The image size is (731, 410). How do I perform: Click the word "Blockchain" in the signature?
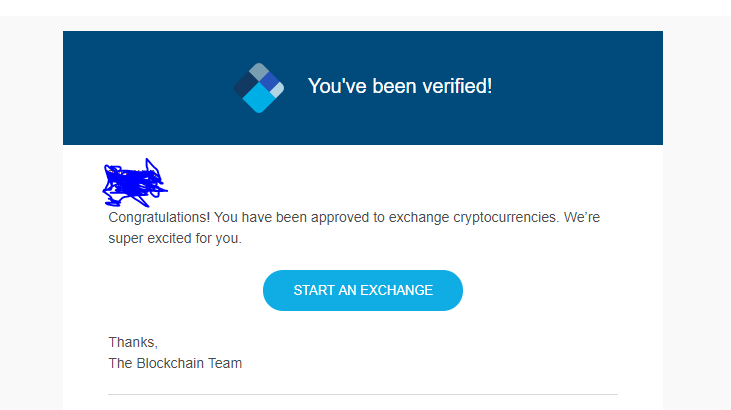pos(170,363)
